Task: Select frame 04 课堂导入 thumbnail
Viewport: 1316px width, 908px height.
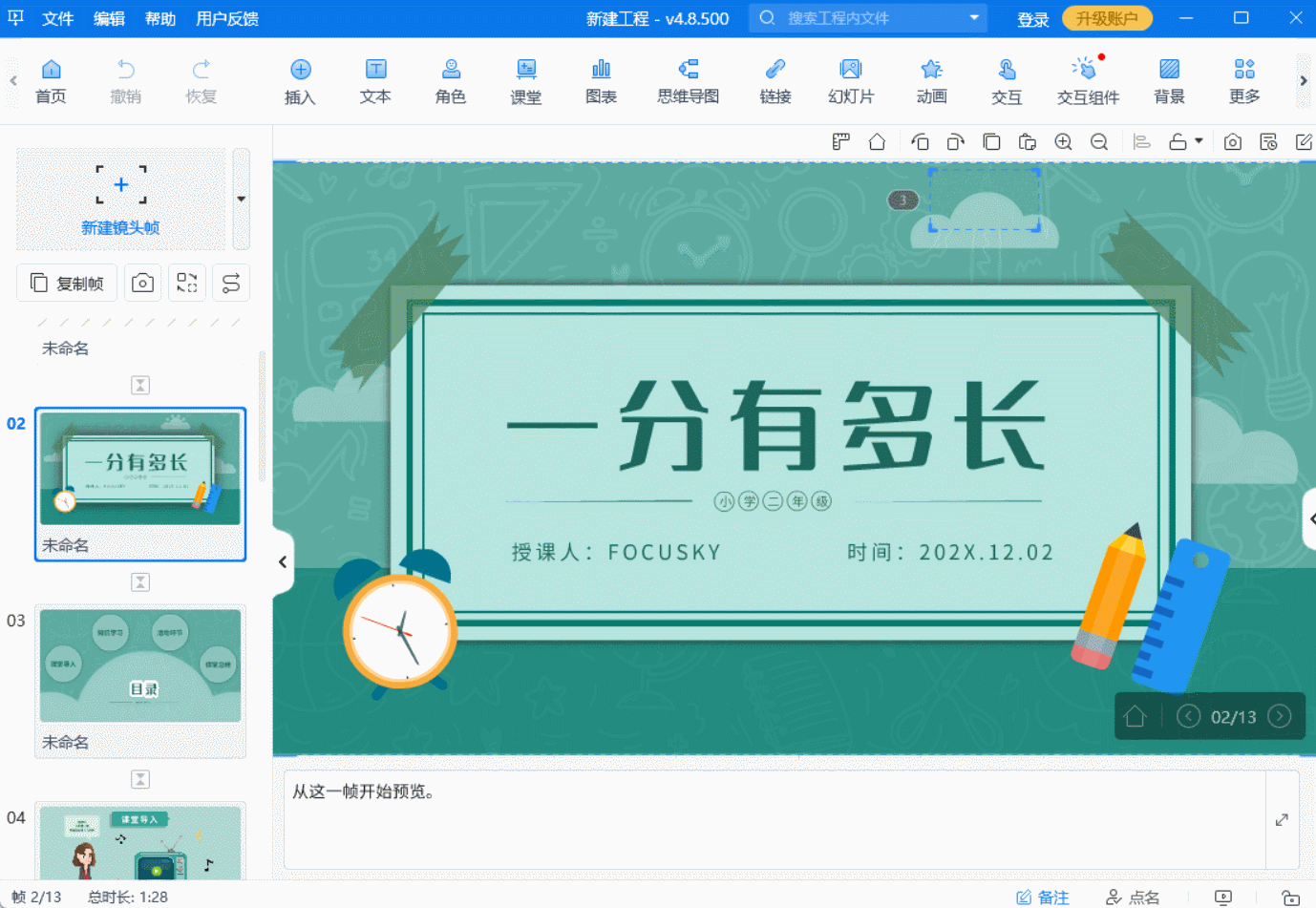Action: click(140, 843)
